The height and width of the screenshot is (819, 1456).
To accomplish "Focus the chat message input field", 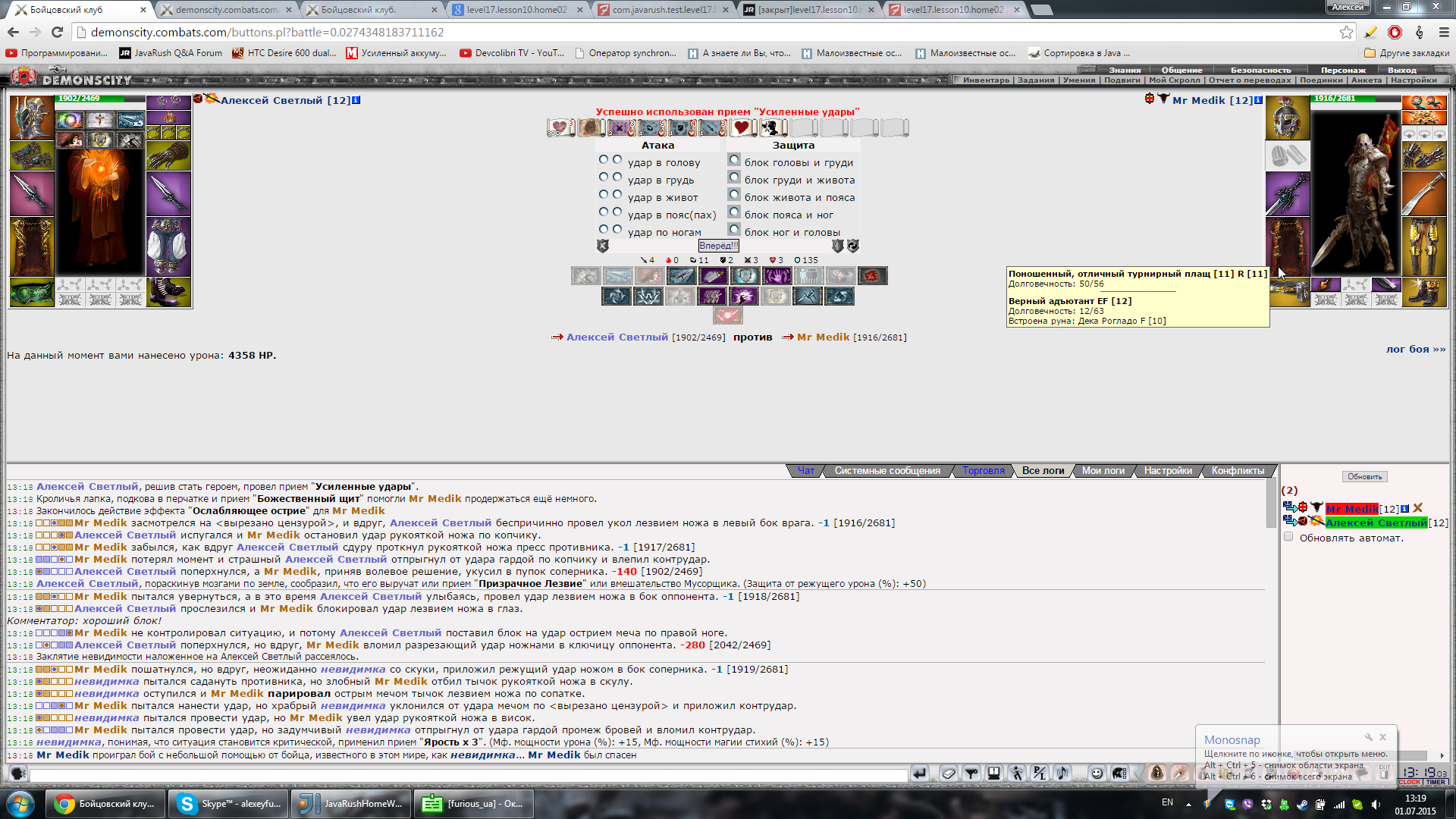I will (469, 774).
